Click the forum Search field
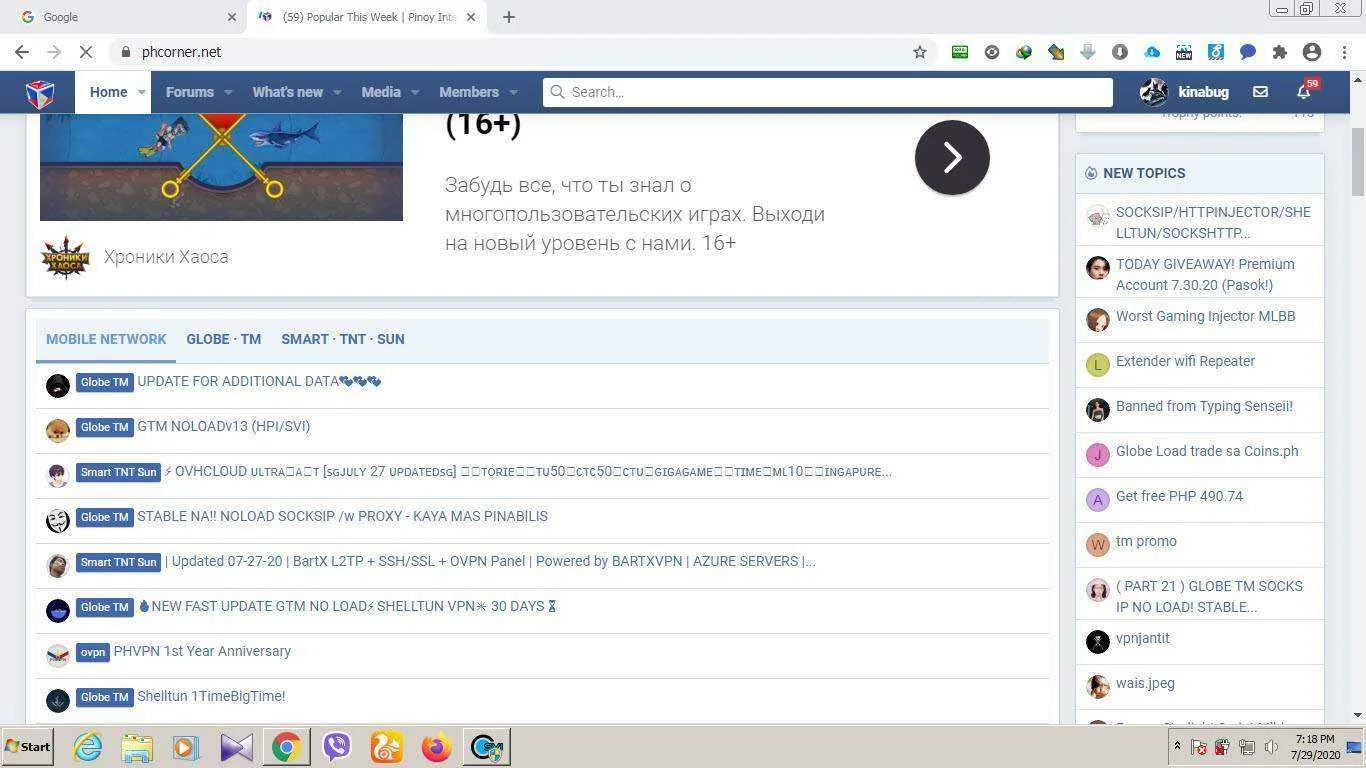Image resolution: width=1366 pixels, height=768 pixels. tap(828, 92)
